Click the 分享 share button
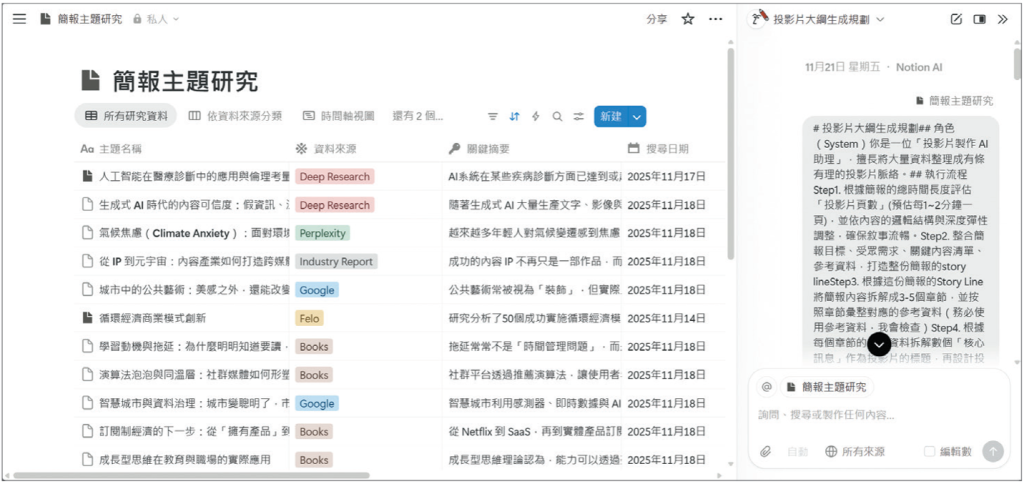The image size is (1024, 484). (656, 18)
